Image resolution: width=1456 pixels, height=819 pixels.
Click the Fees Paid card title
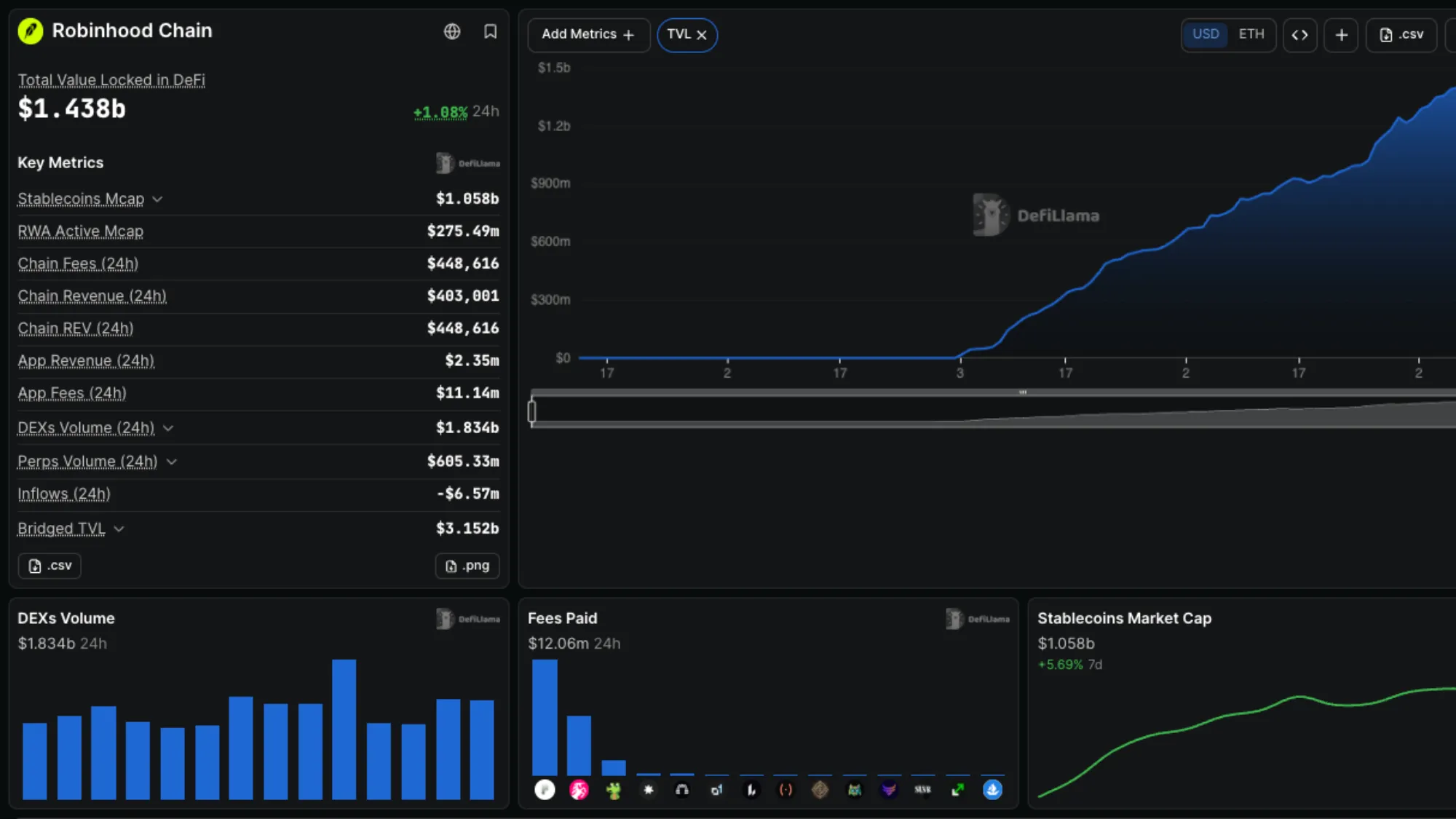(x=563, y=619)
